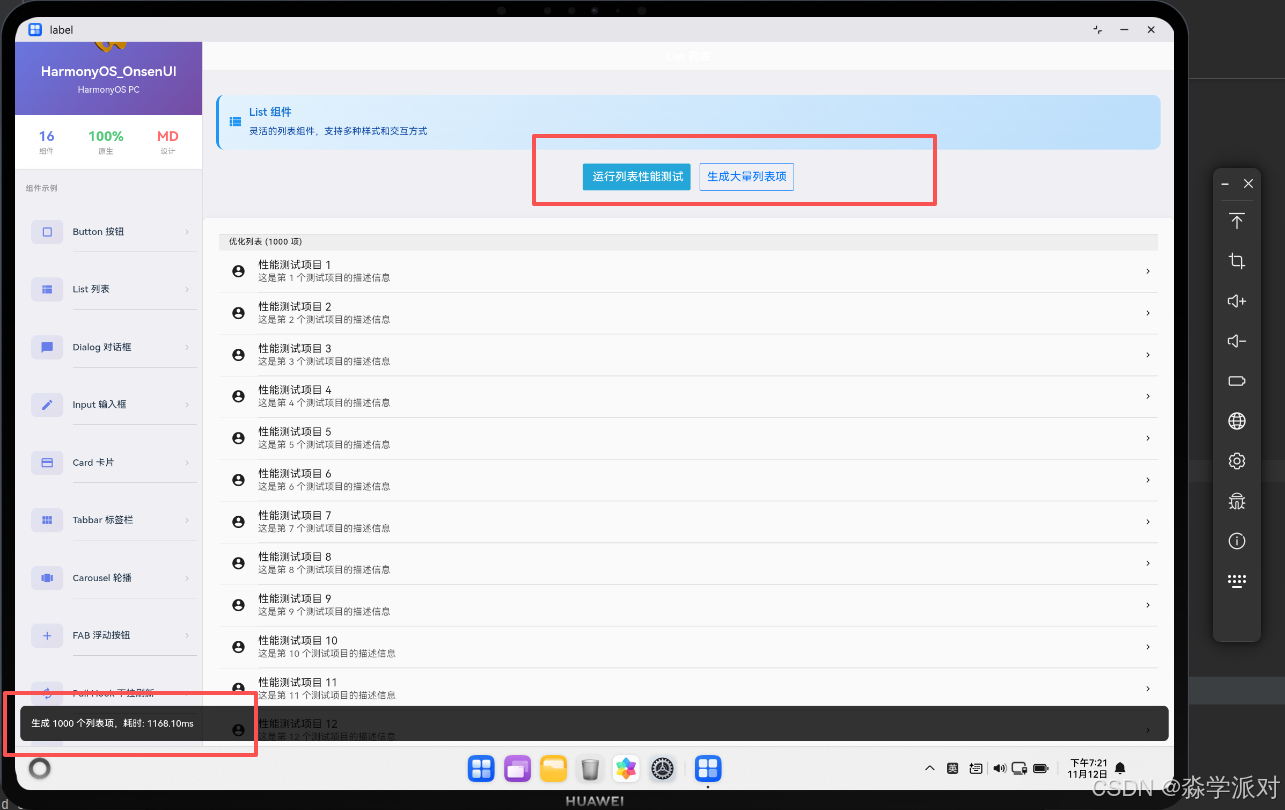Minimize the floating emulator toolbar
This screenshot has width=1285, height=810.
click(1225, 184)
